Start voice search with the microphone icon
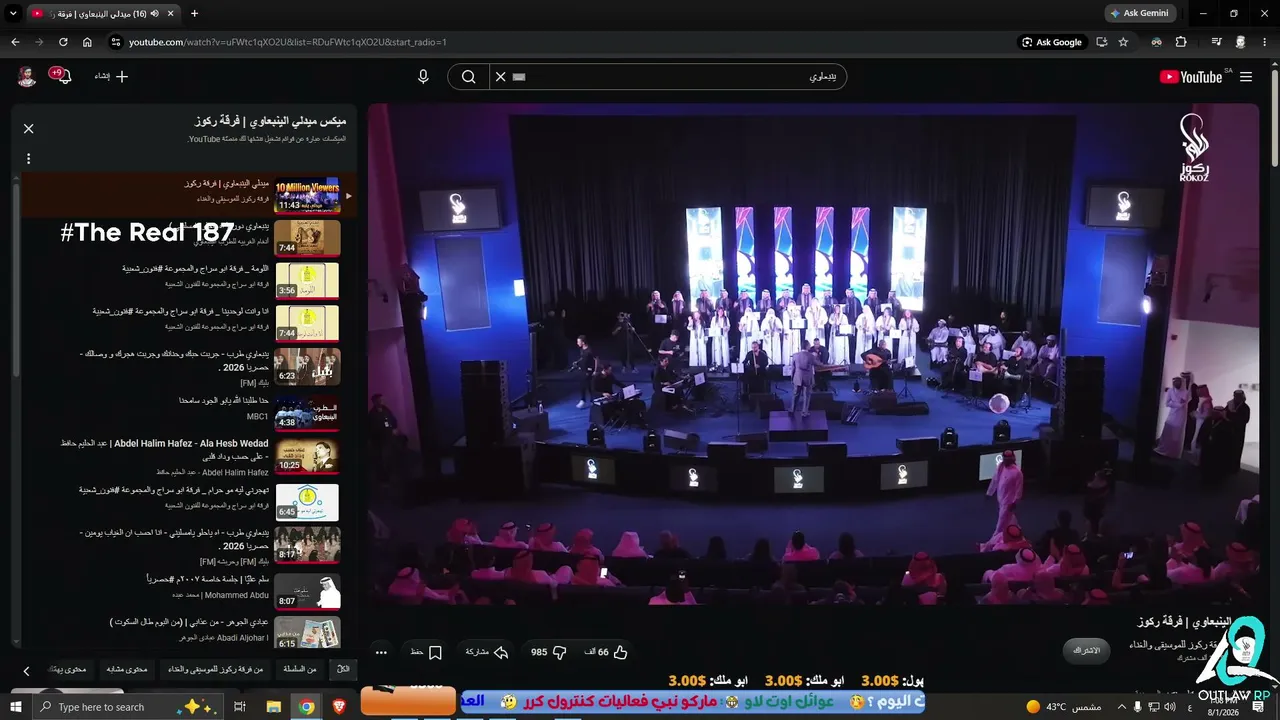 (x=423, y=77)
